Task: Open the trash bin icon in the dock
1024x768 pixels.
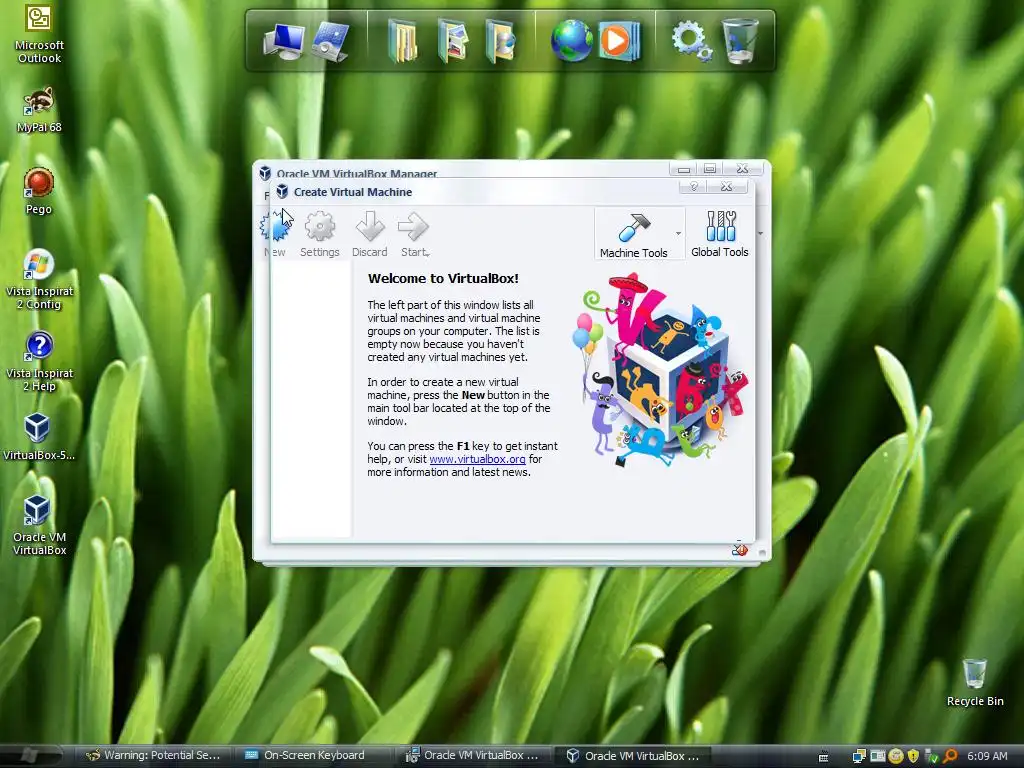Action: coord(740,40)
